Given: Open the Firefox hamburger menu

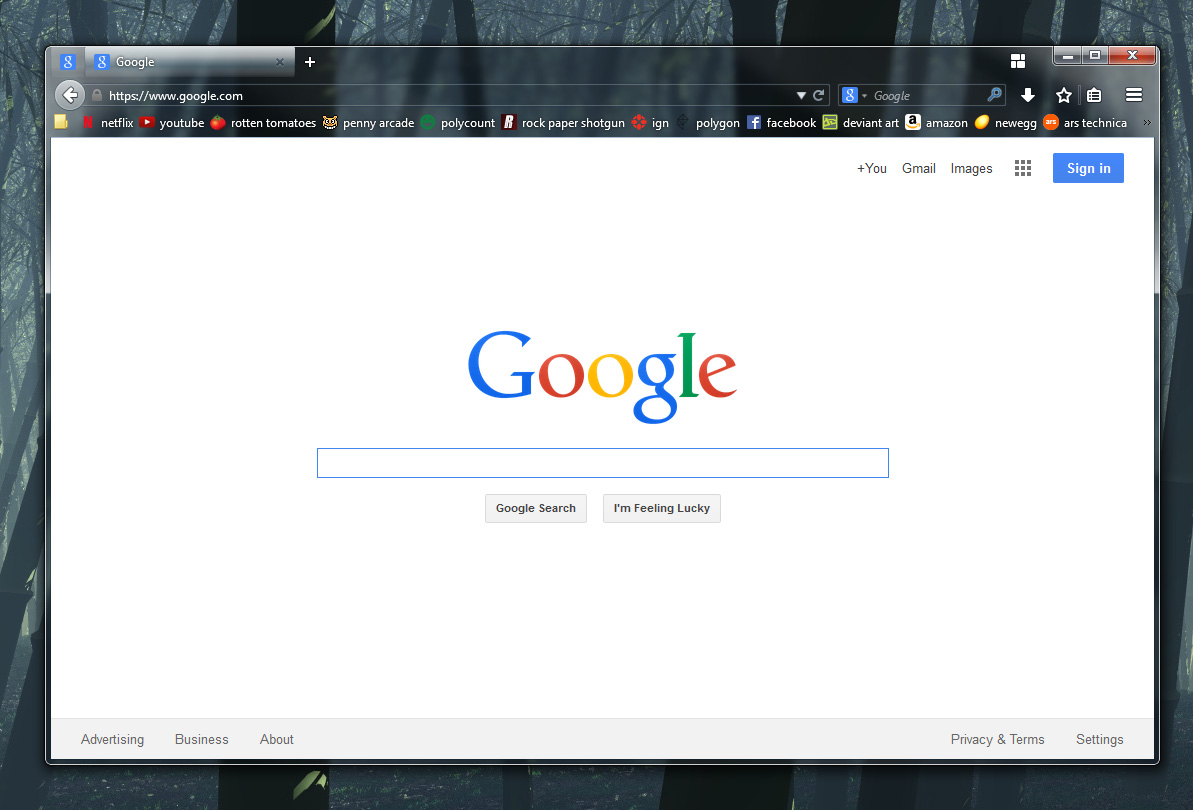Looking at the screenshot, I should [x=1133, y=95].
